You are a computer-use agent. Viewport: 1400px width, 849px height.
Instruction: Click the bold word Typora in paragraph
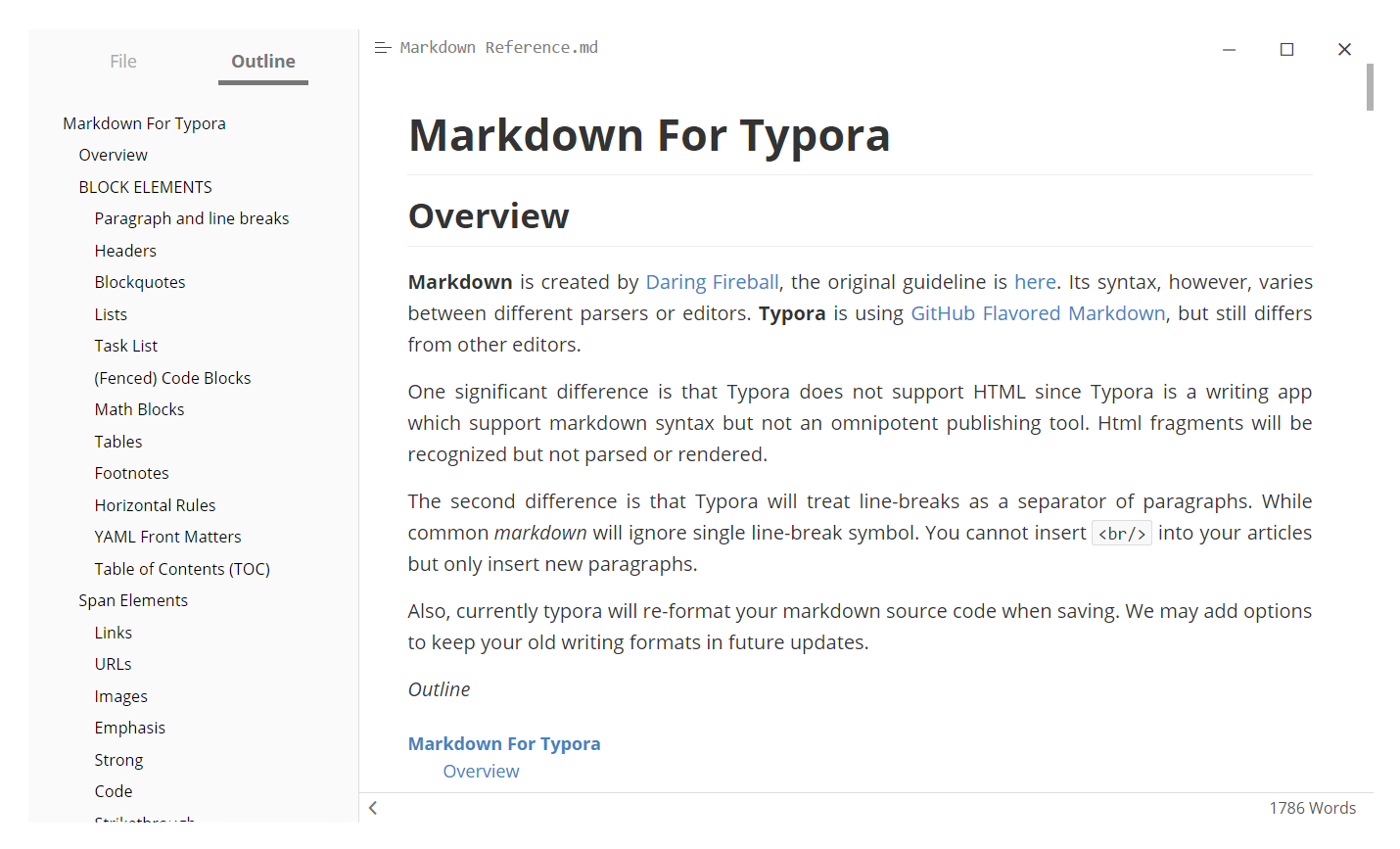[792, 313]
